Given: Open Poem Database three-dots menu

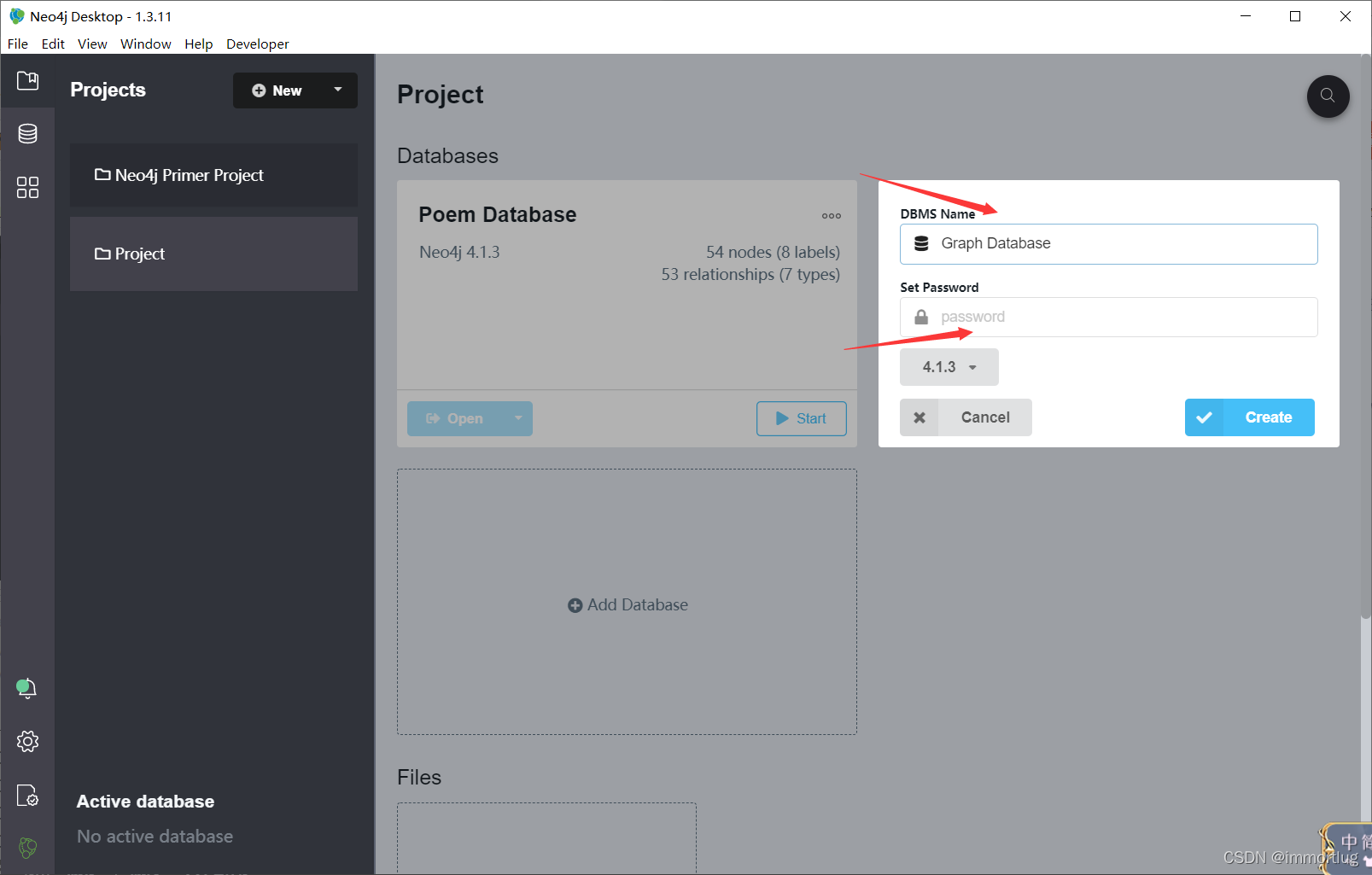Looking at the screenshot, I should pyautogui.click(x=832, y=216).
